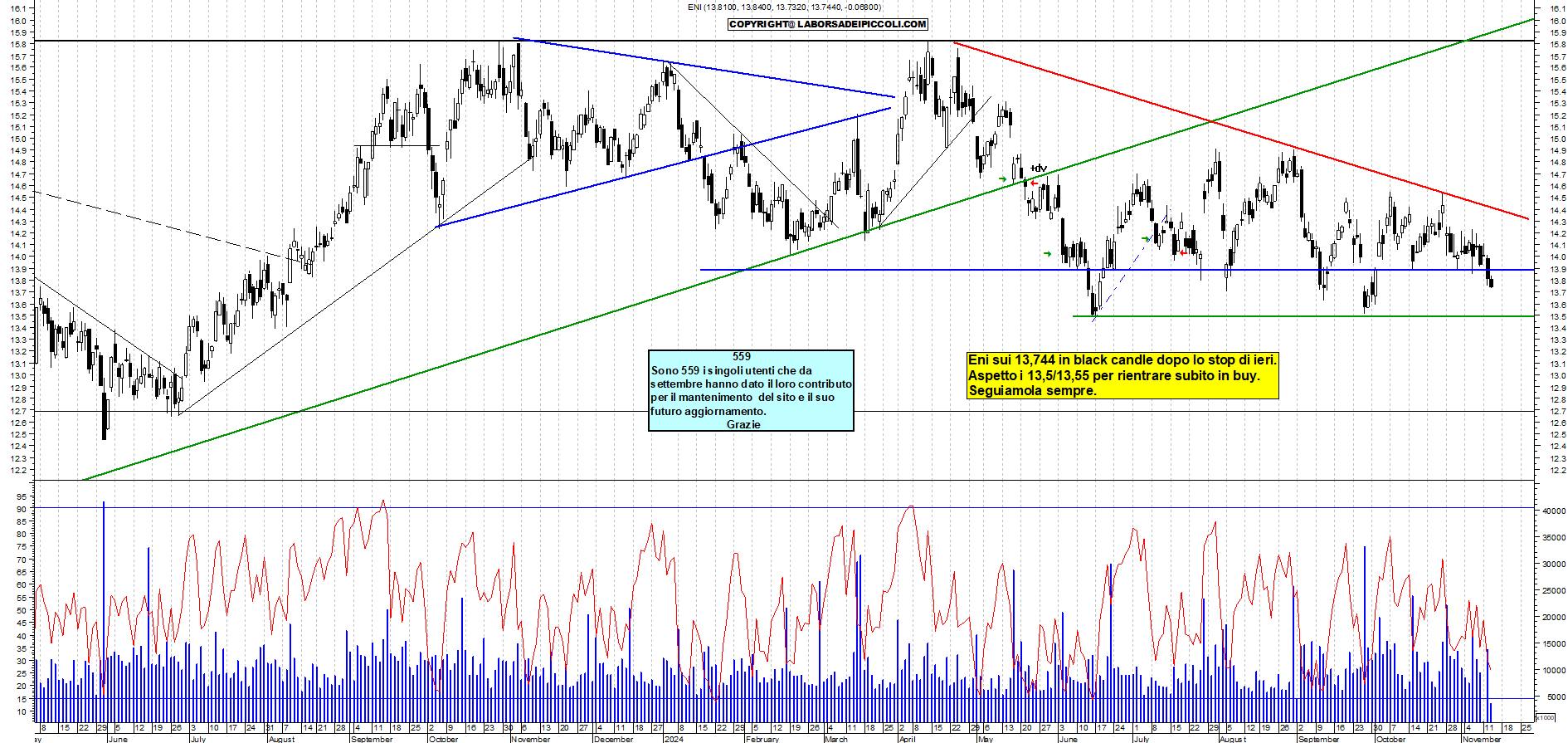Screen dimensions: 1568x743
Task: Click 'futuro aggiornamento.' in the cyan box
Action: click(708, 411)
